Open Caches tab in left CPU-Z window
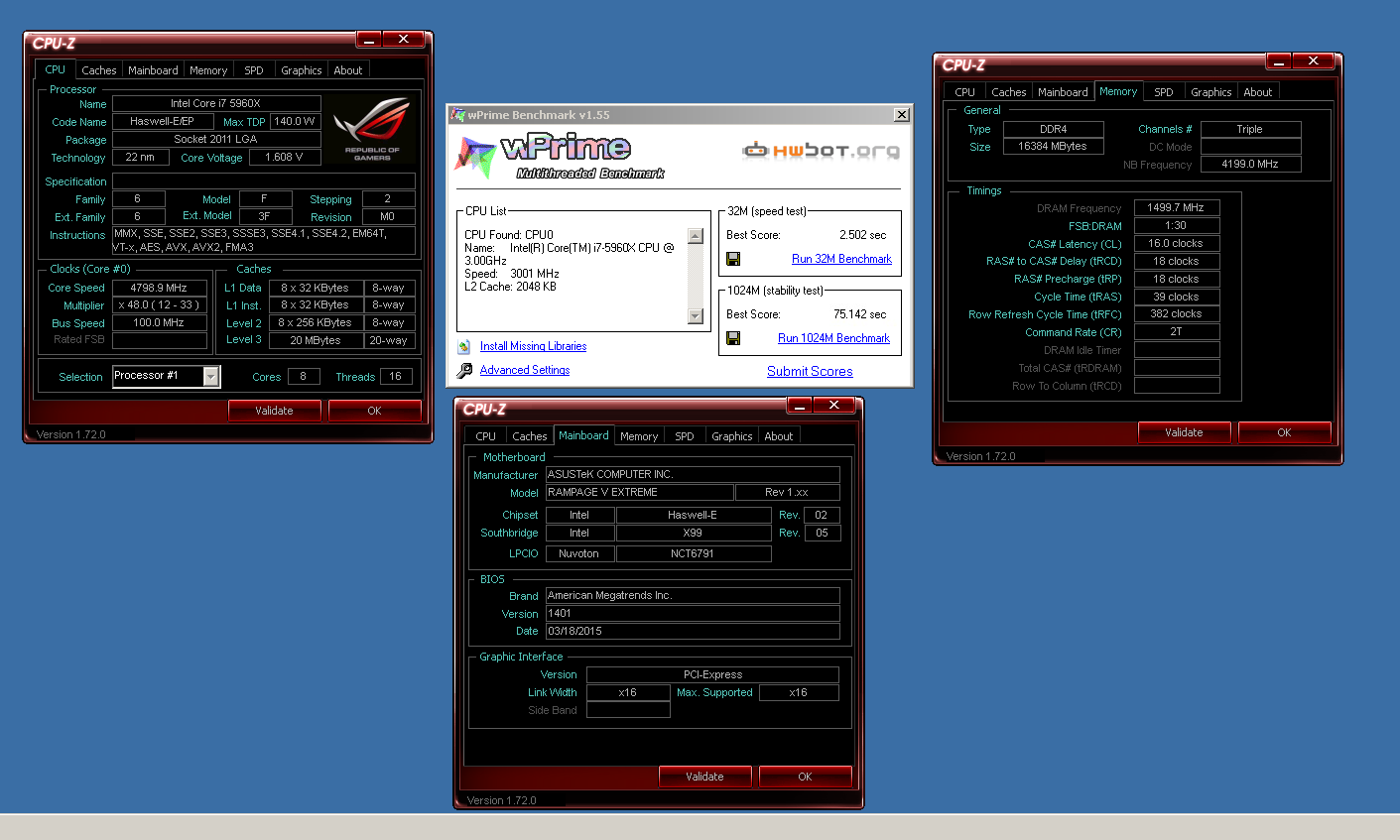The height and width of the screenshot is (840, 1400). coord(99,70)
